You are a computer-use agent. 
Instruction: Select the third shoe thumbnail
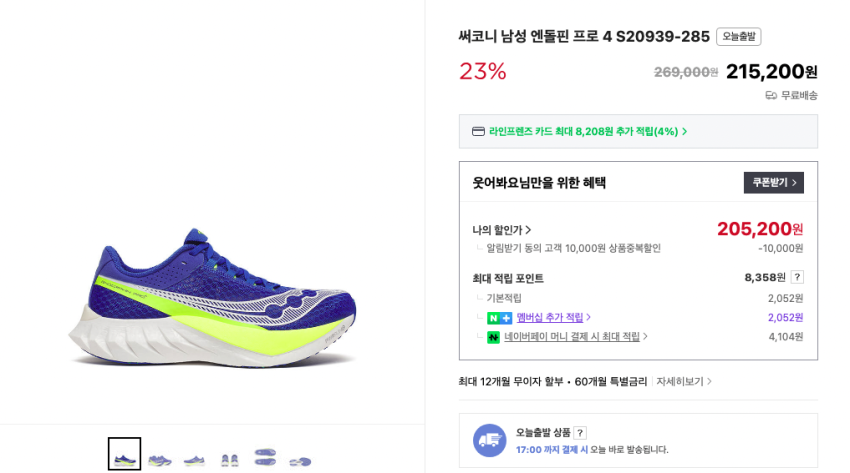(194, 459)
